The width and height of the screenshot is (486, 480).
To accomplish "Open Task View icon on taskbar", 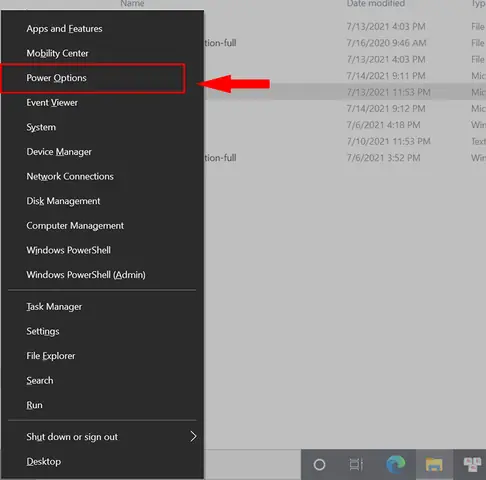I will click(x=356, y=464).
